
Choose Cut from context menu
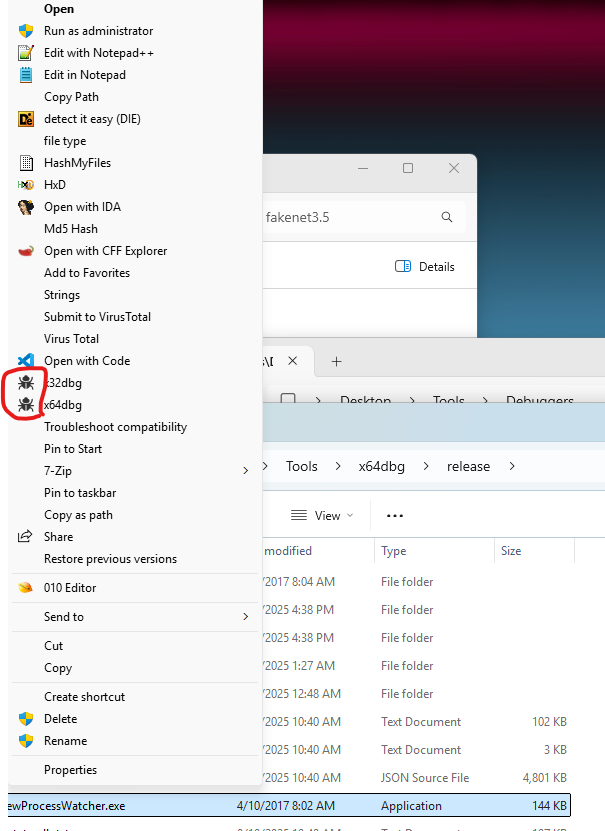pyautogui.click(x=53, y=646)
